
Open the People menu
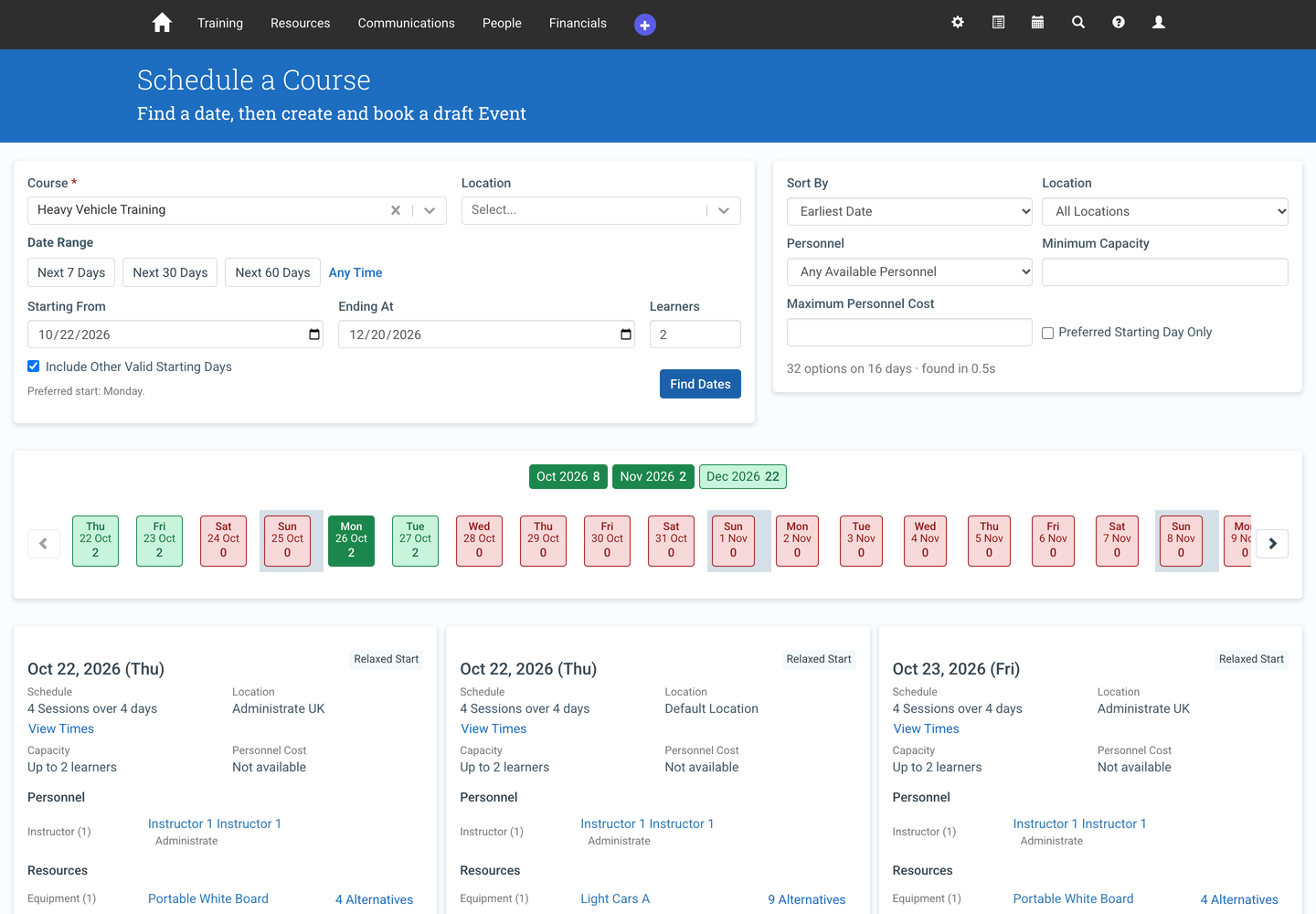tap(502, 23)
